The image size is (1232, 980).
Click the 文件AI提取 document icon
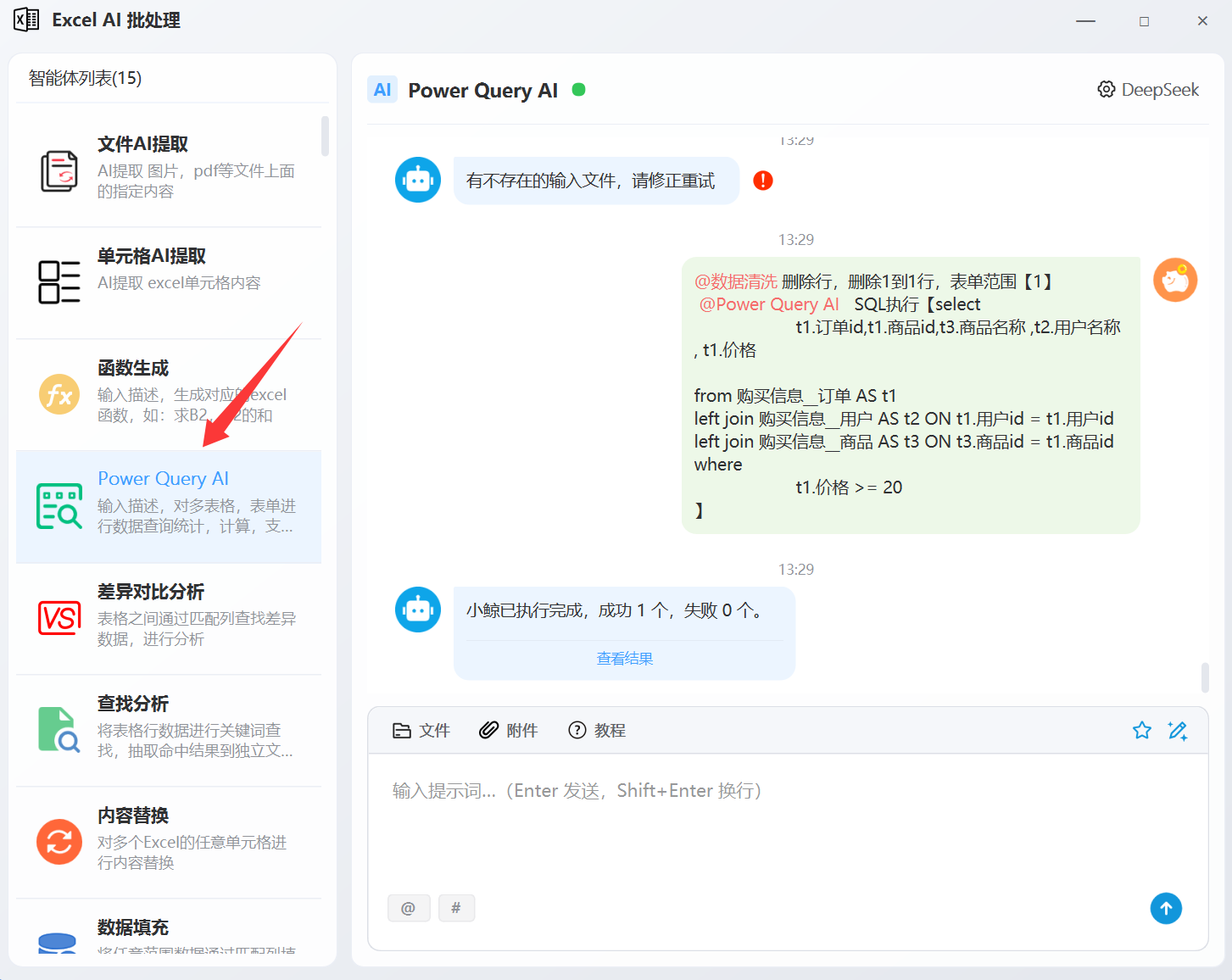[x=59, y=170]
